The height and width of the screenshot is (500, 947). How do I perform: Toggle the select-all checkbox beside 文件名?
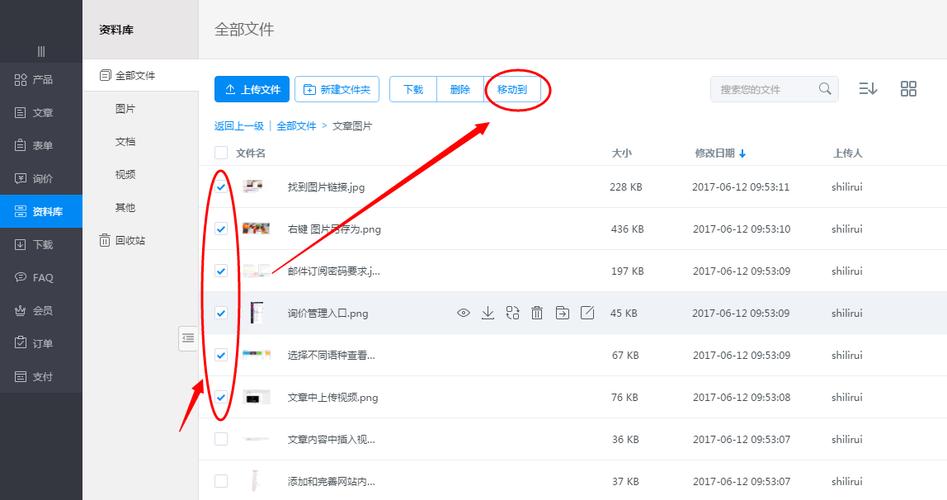221,153
